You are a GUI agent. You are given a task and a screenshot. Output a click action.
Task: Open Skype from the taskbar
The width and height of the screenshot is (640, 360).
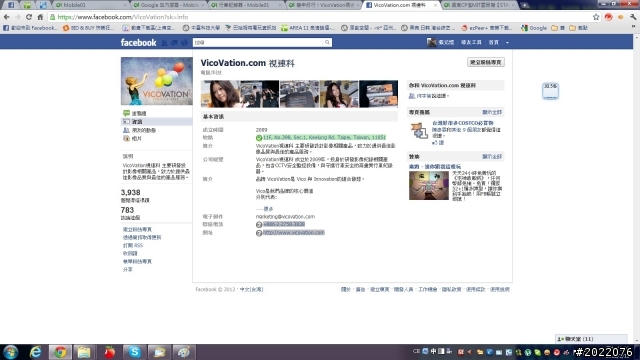click(x=134, y=352)
